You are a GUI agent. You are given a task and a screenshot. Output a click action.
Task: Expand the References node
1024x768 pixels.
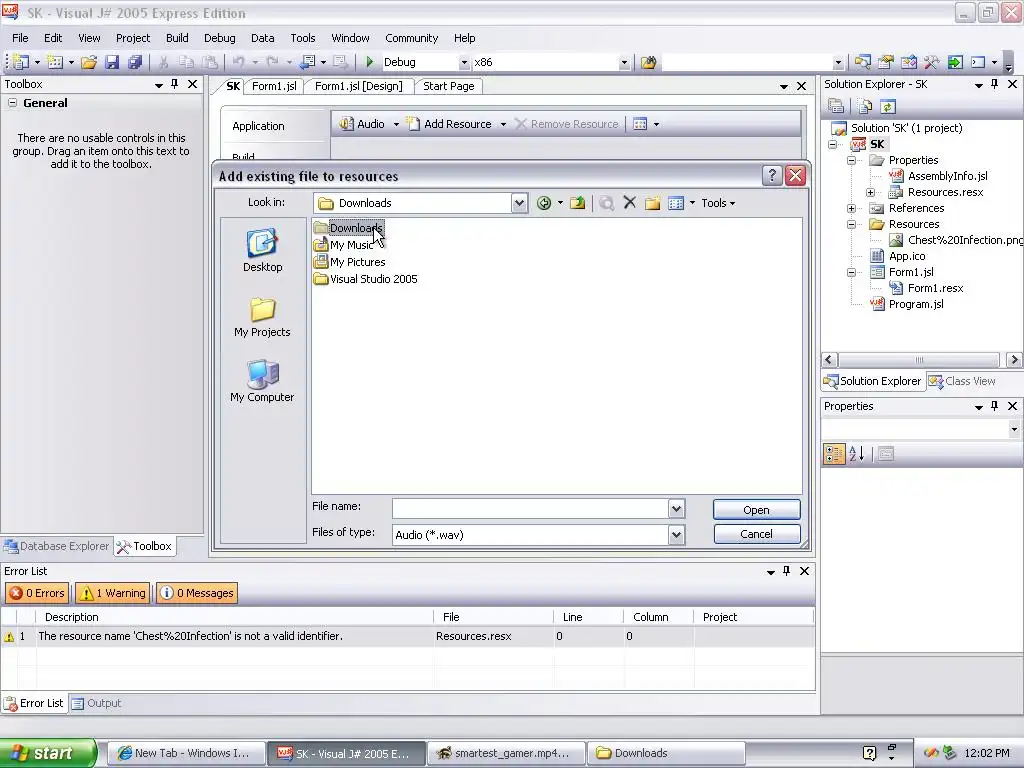(x=851, y=208)
